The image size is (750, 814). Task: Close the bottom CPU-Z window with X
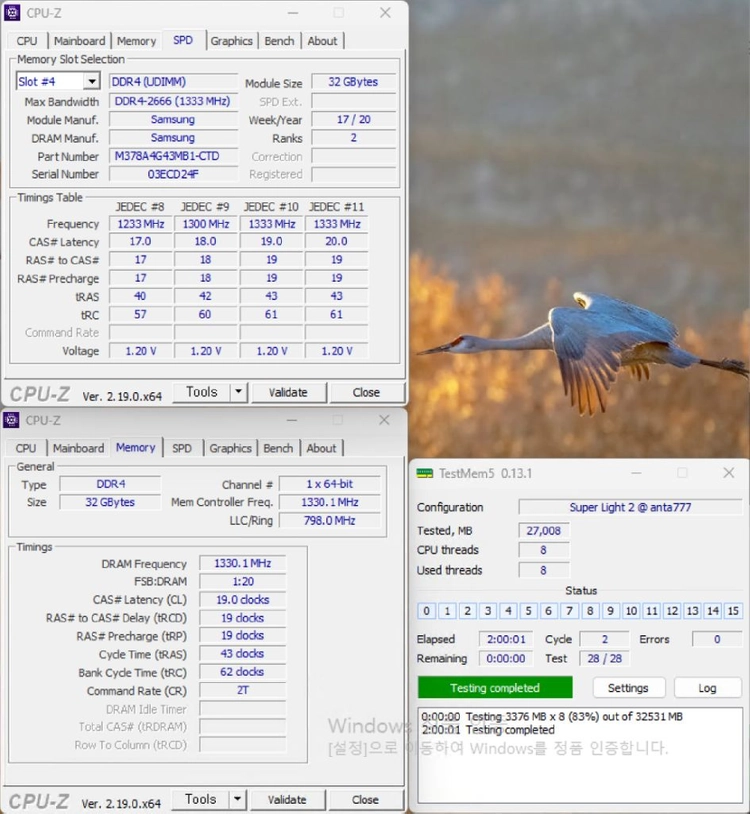click(x=384, y=419)
